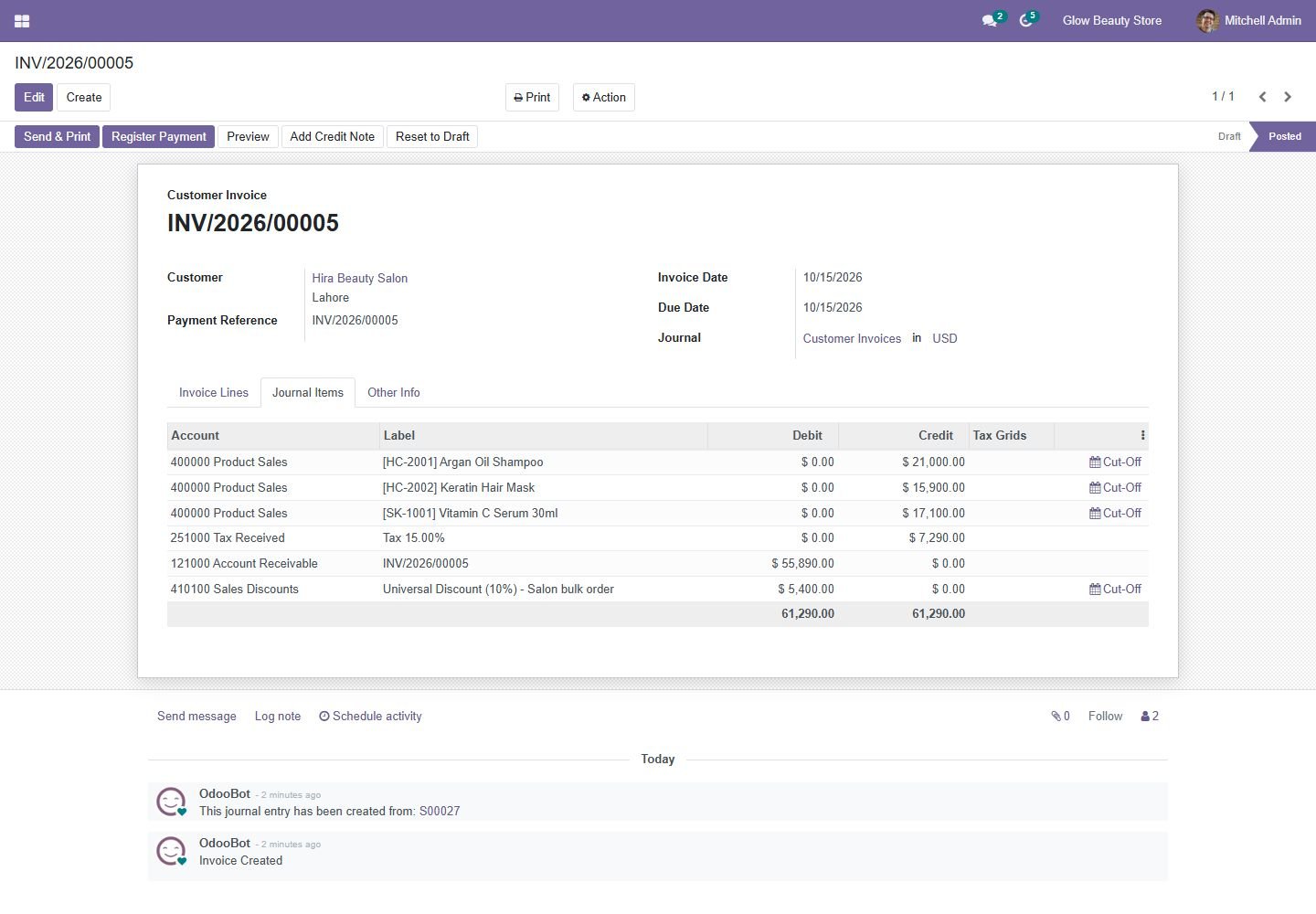The width and height of the screenshot is (1316, 914).
Task: Show followers list icon
Action: pos(1150,717)
